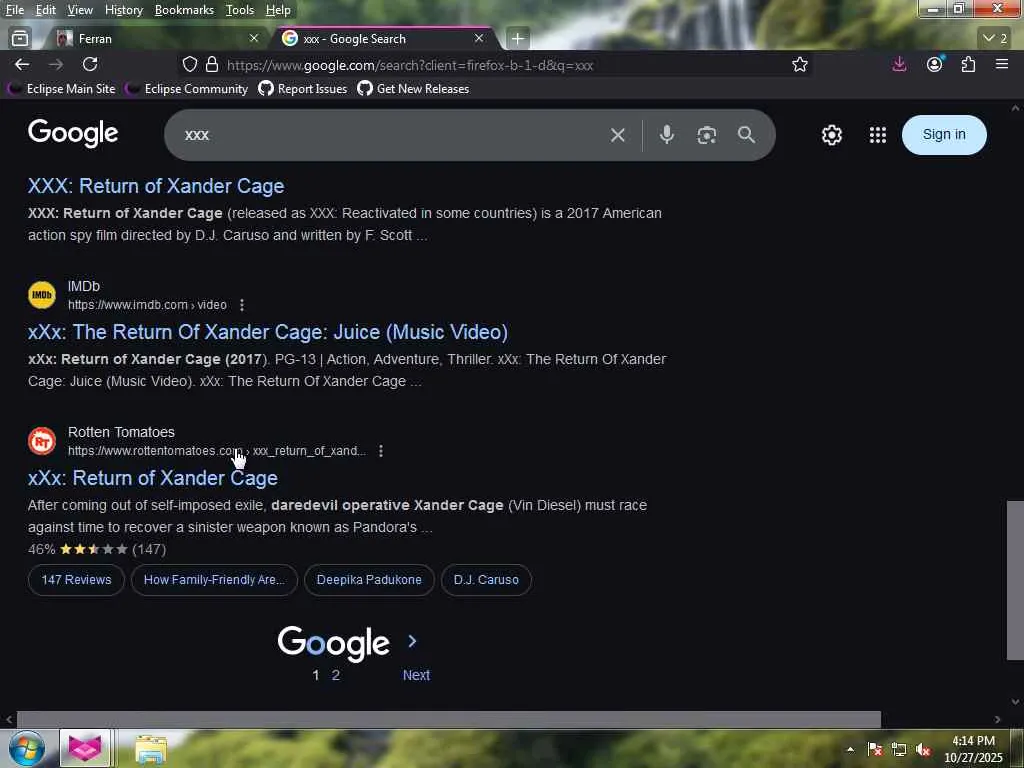Open the Help menu
The height and width of the screenshot is (768, 1024).
tap(278, 10)
